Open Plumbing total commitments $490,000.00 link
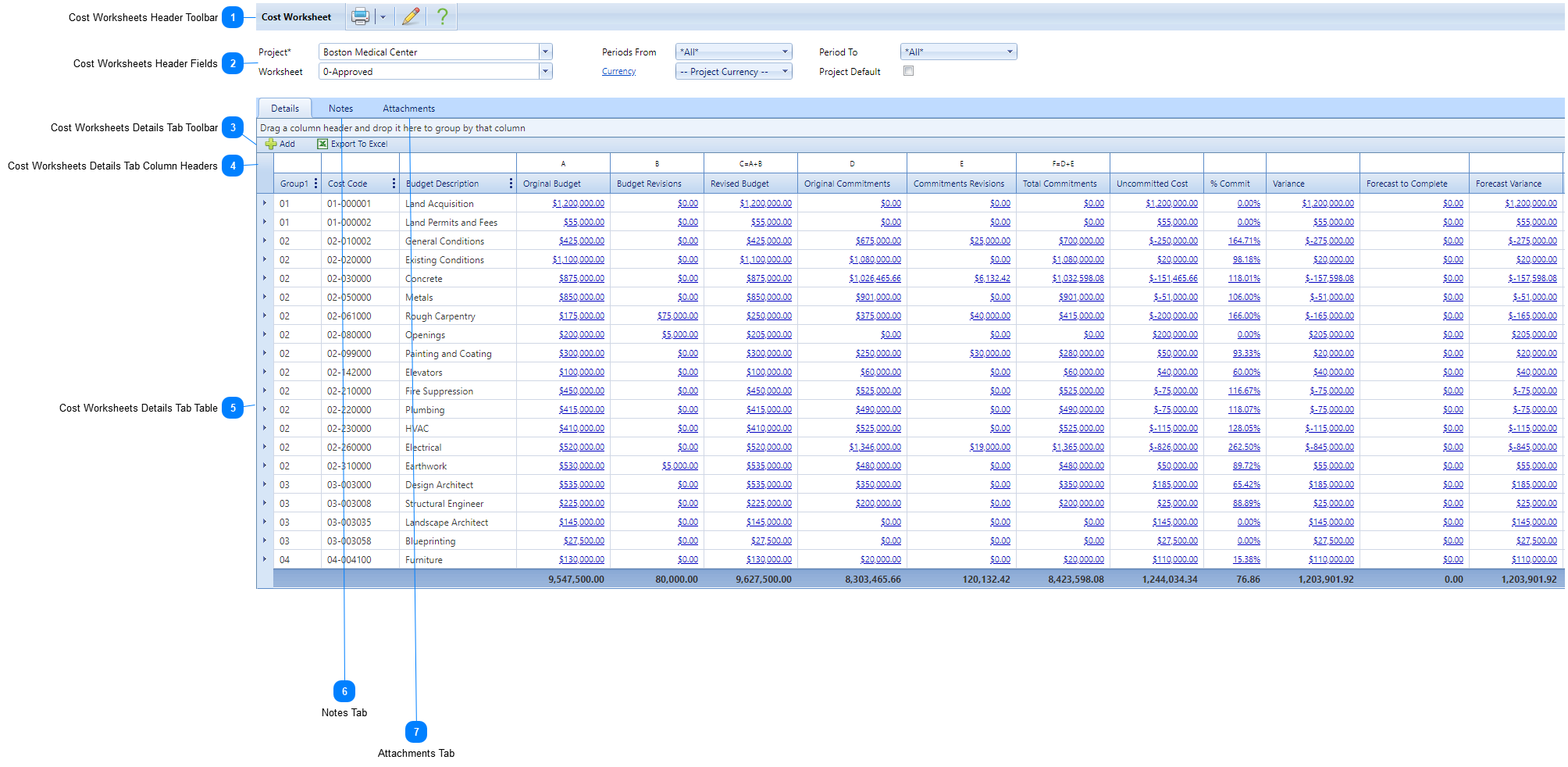Image resolution: width=1568 pixels, height=767 pixels. 1081,409
